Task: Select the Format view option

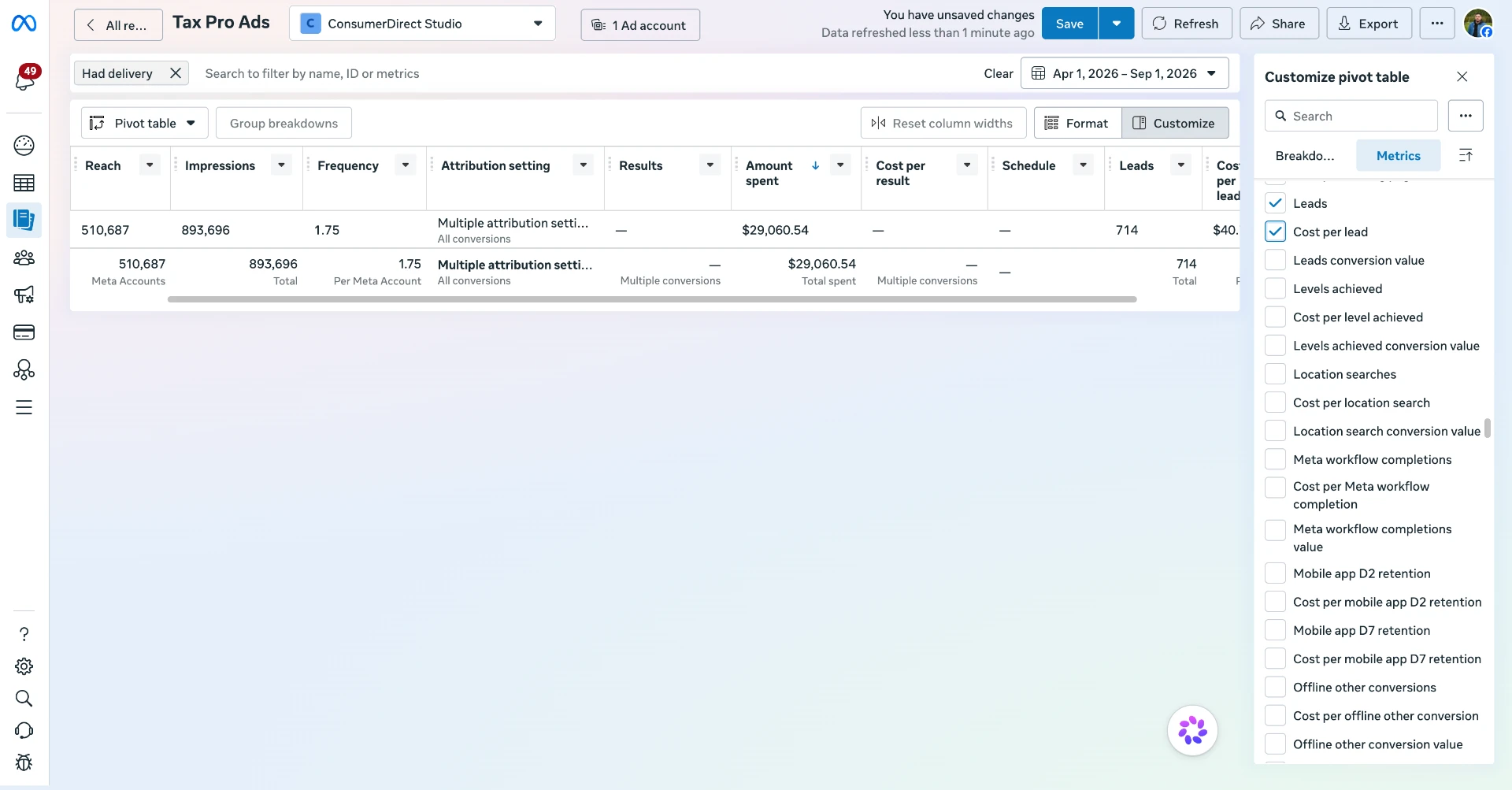Action: coord(1077,123)
